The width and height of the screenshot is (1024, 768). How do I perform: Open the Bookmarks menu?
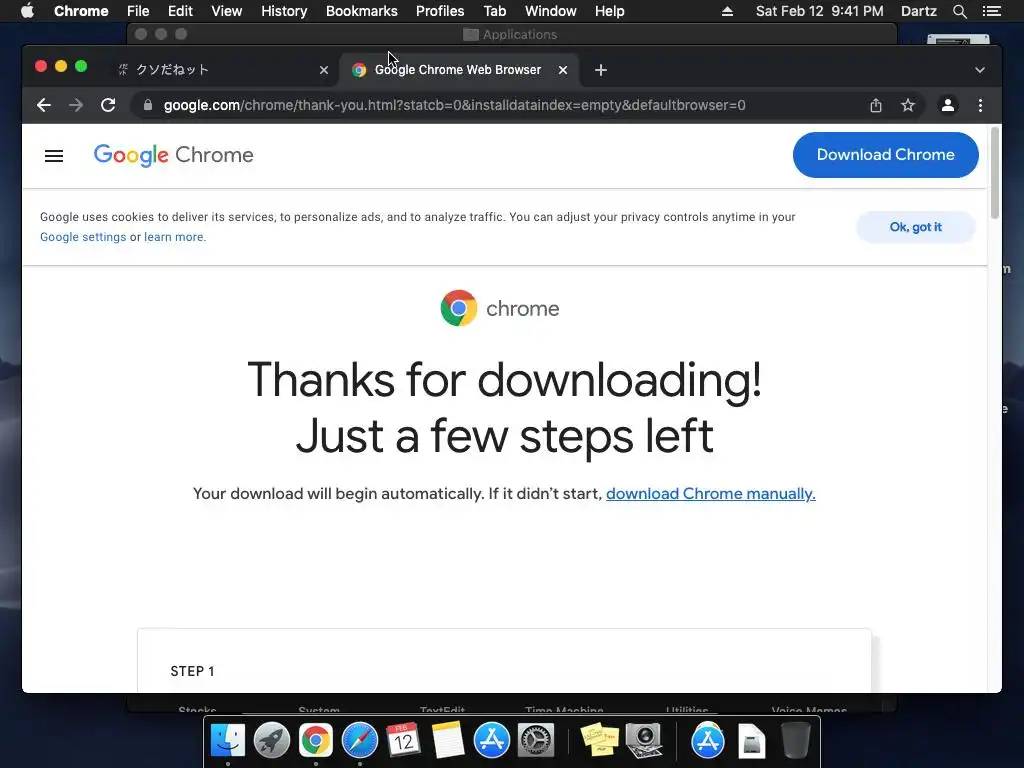(362, 11)
